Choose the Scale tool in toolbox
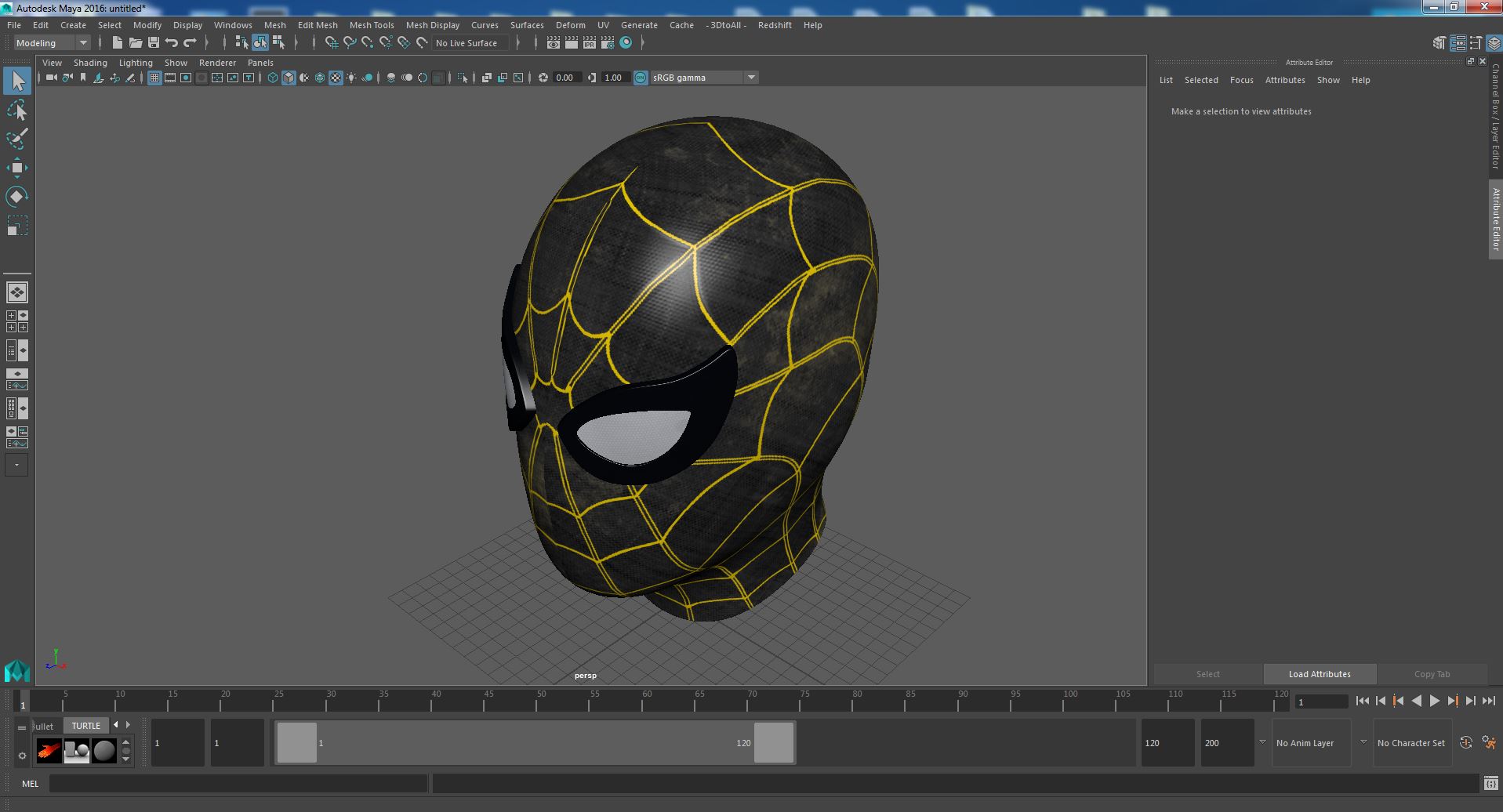Image resolution: width=1503 pixels, height=812 pixels. (x=17, y=226)
